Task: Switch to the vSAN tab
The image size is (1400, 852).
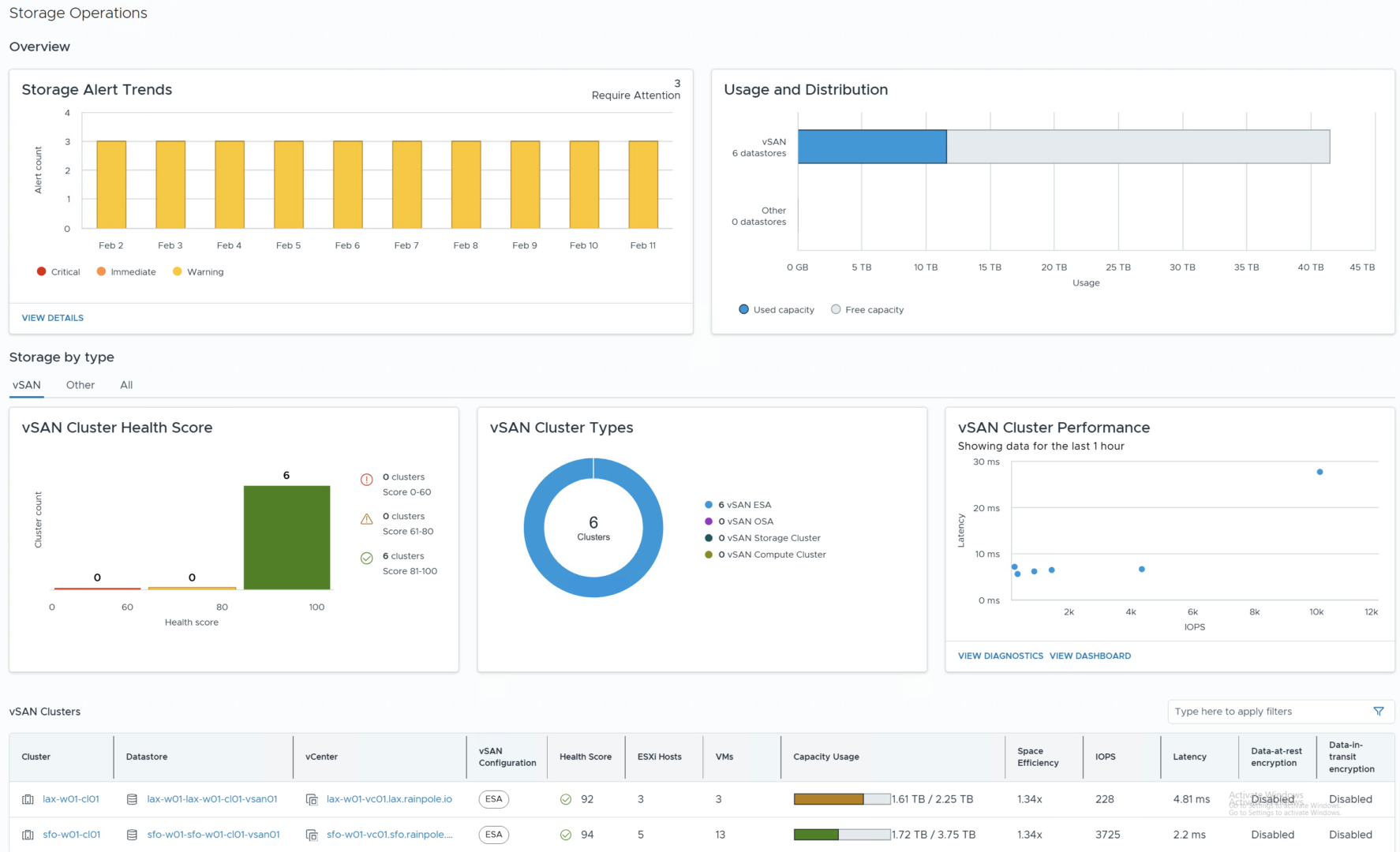Action: (x=27, y=385)
